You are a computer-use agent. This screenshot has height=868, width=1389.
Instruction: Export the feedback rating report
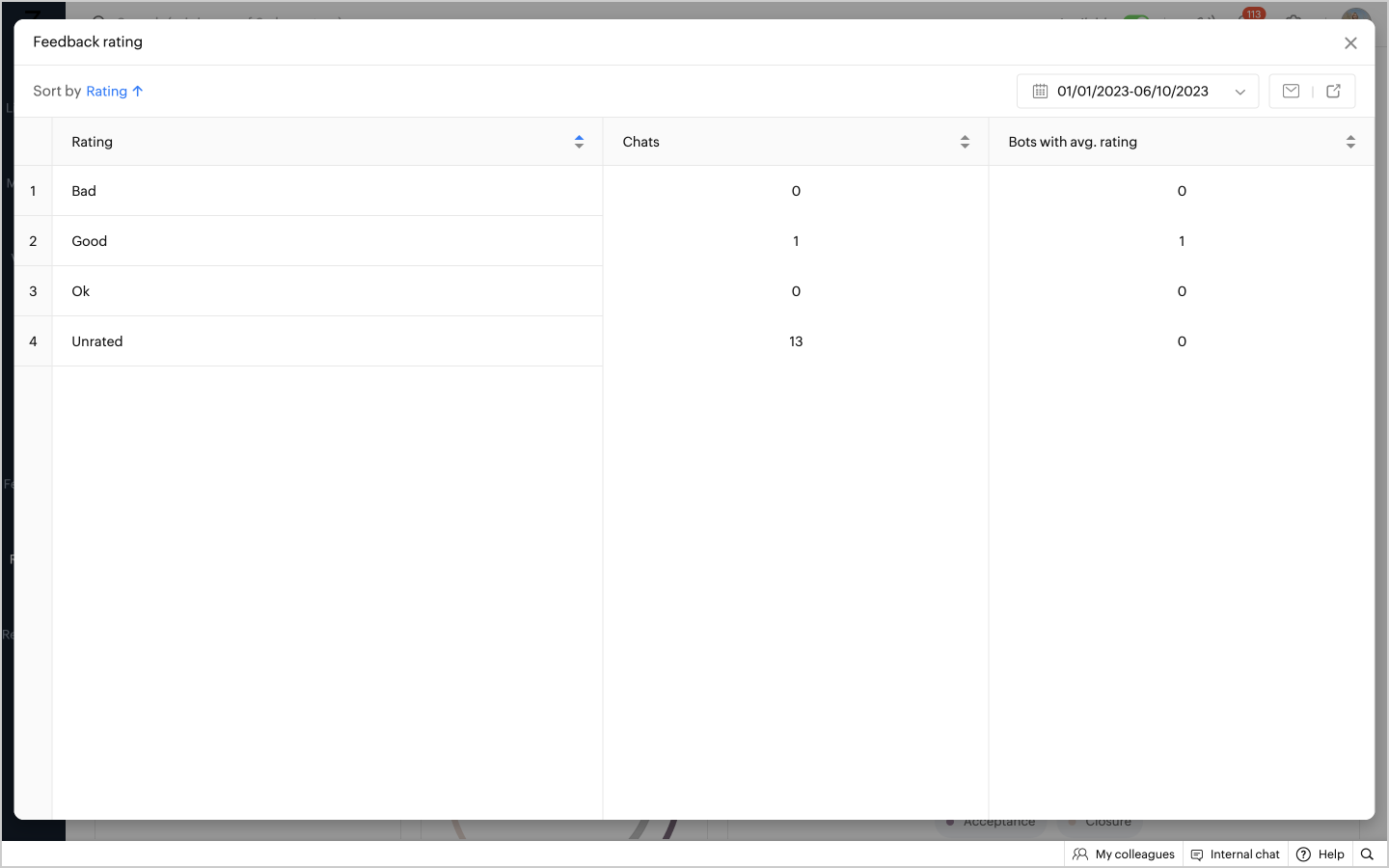[1334, 91]
